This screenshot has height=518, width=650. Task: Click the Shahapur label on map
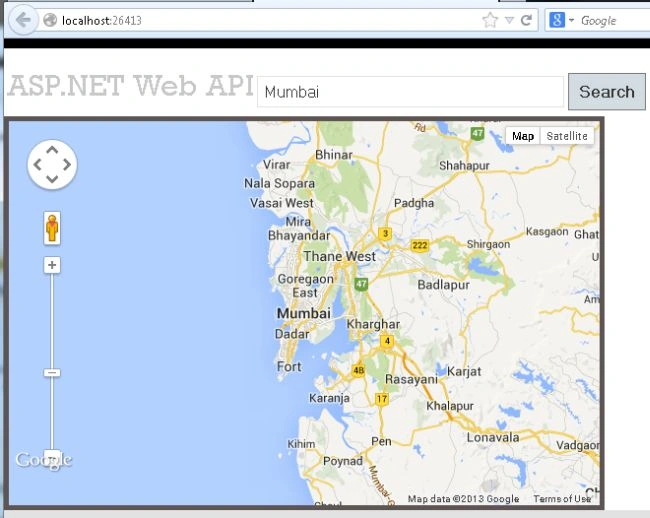pyautogui.click(x=464, y=166)
